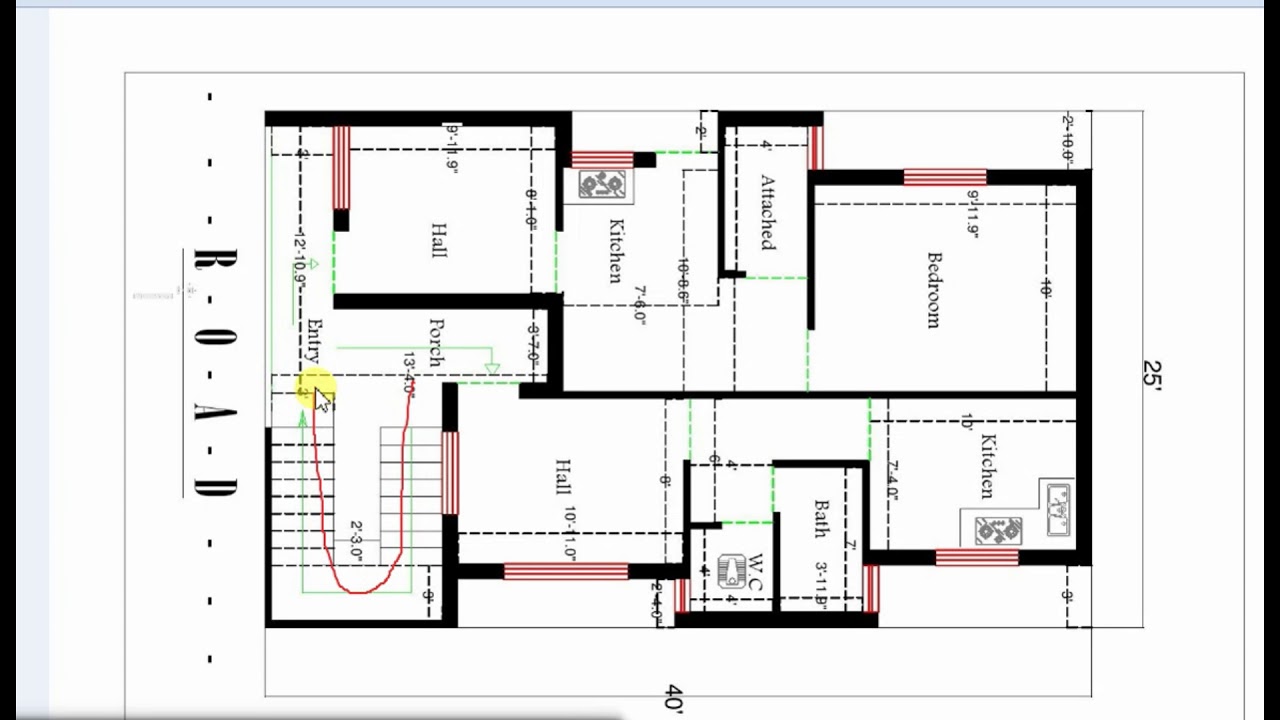Click the 10'-8.6" dimension text
Screen dimensions: 1280x720
683,283
